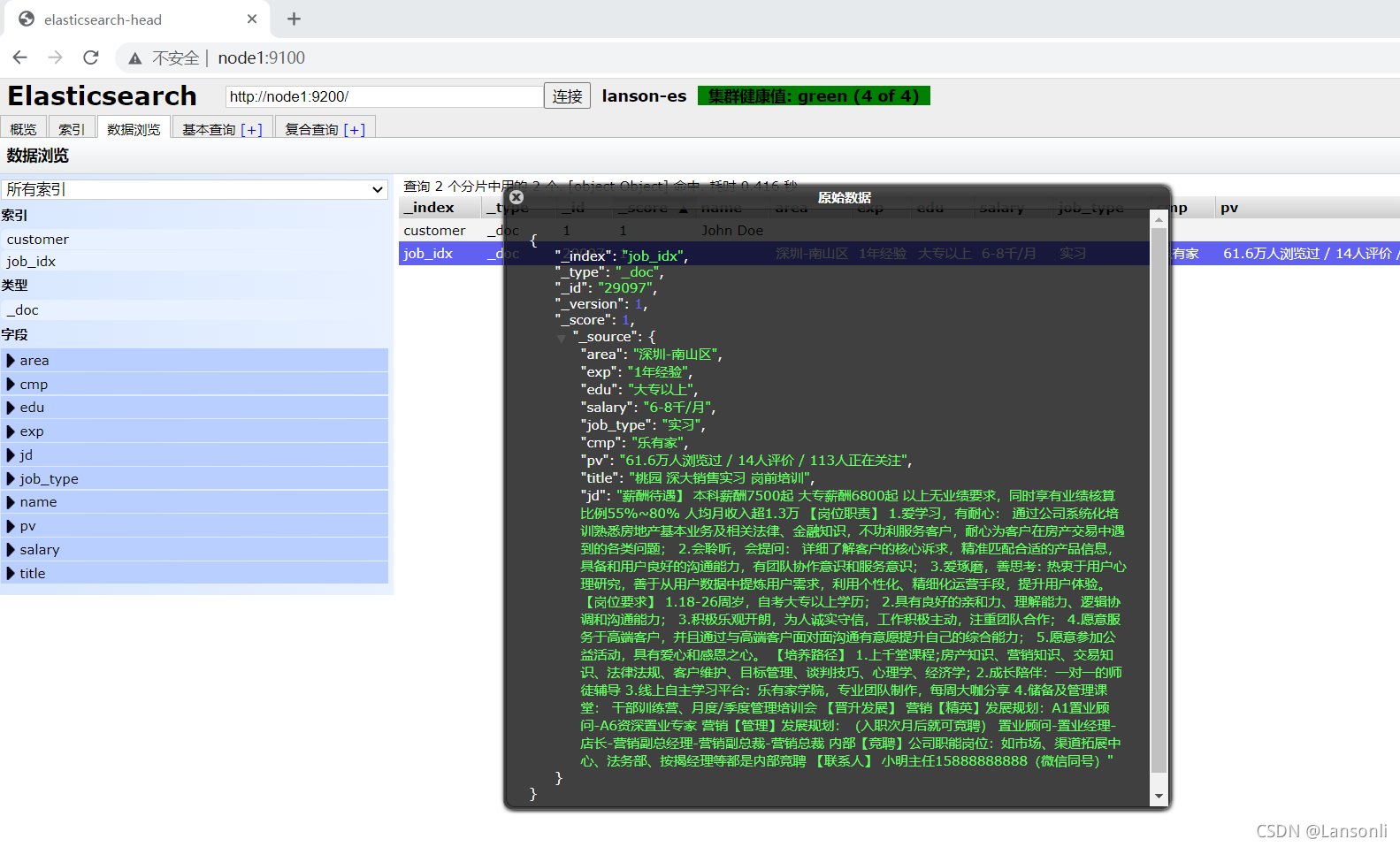Edit the http://node1:9200/ connection URL field
This screenshot has height=847, width=1400.
384,96
